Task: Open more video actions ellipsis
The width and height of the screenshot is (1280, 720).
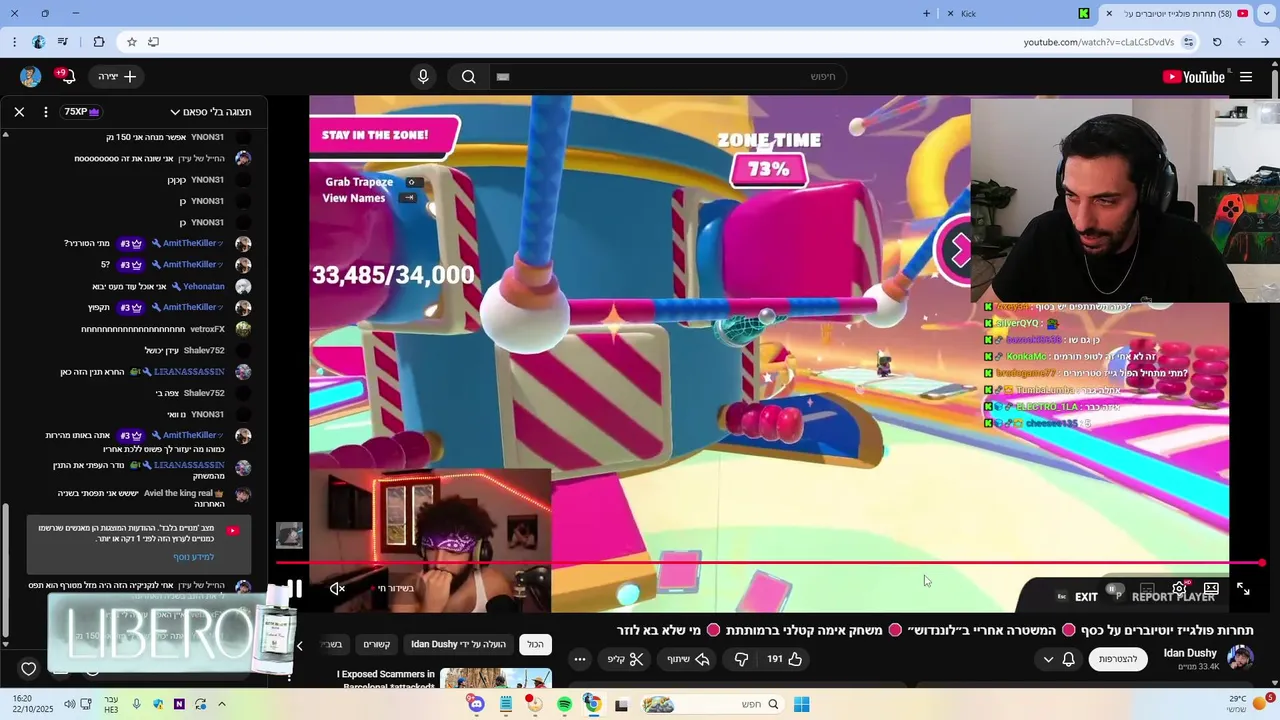Action: point(579,659)
